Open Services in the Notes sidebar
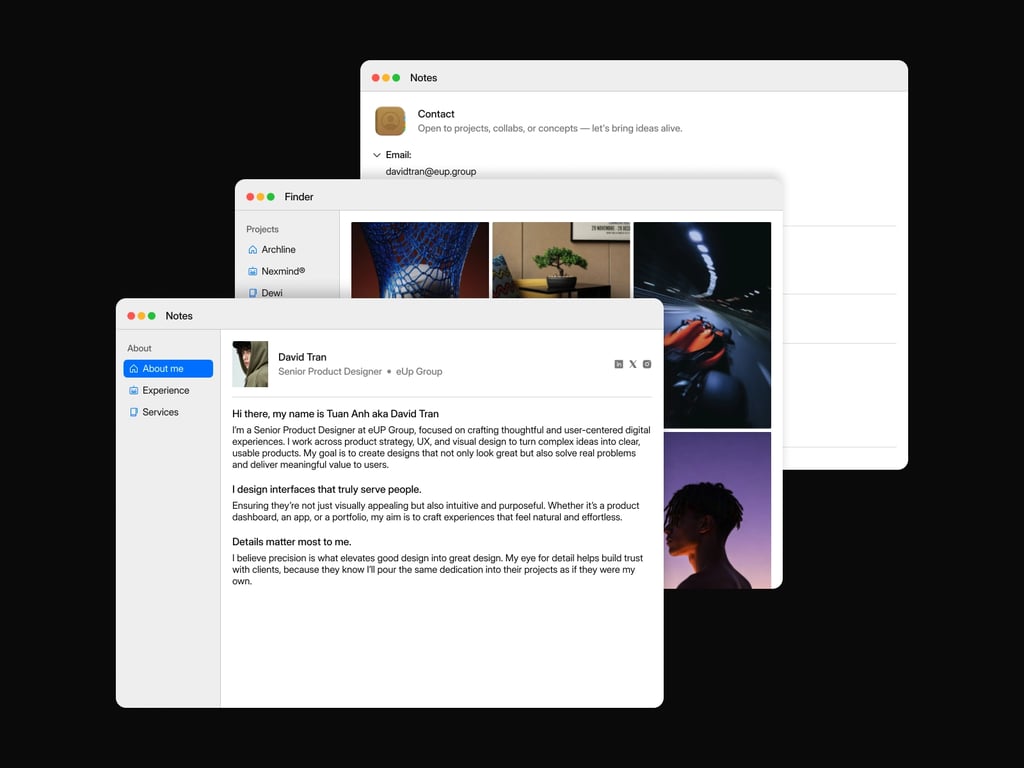This screenshot has height=768, width=1024. [x=168, y=412]
